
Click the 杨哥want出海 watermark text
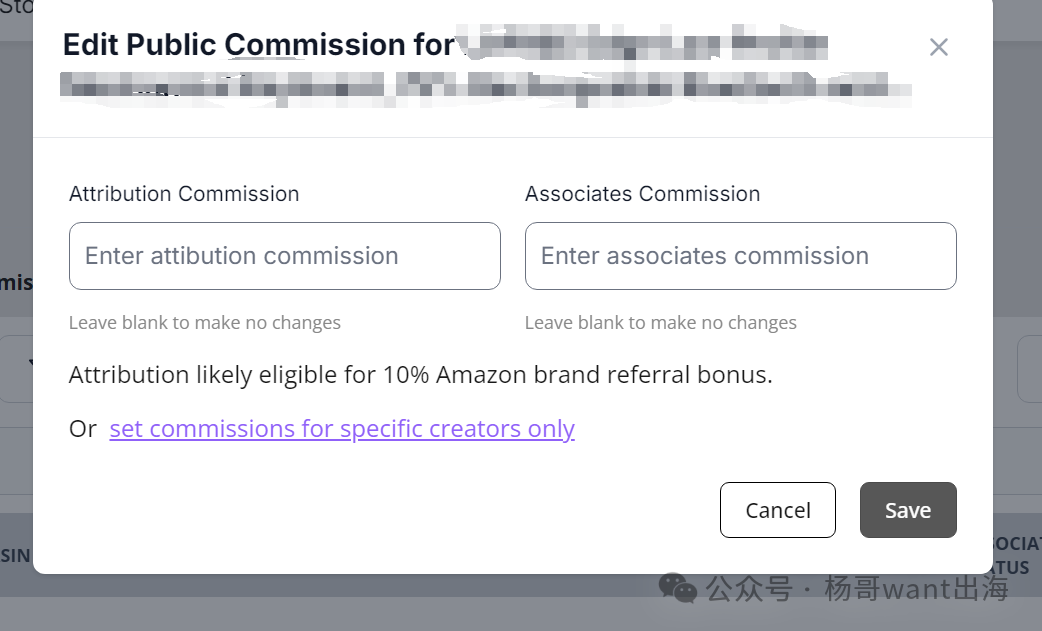[x=915, y=589]
